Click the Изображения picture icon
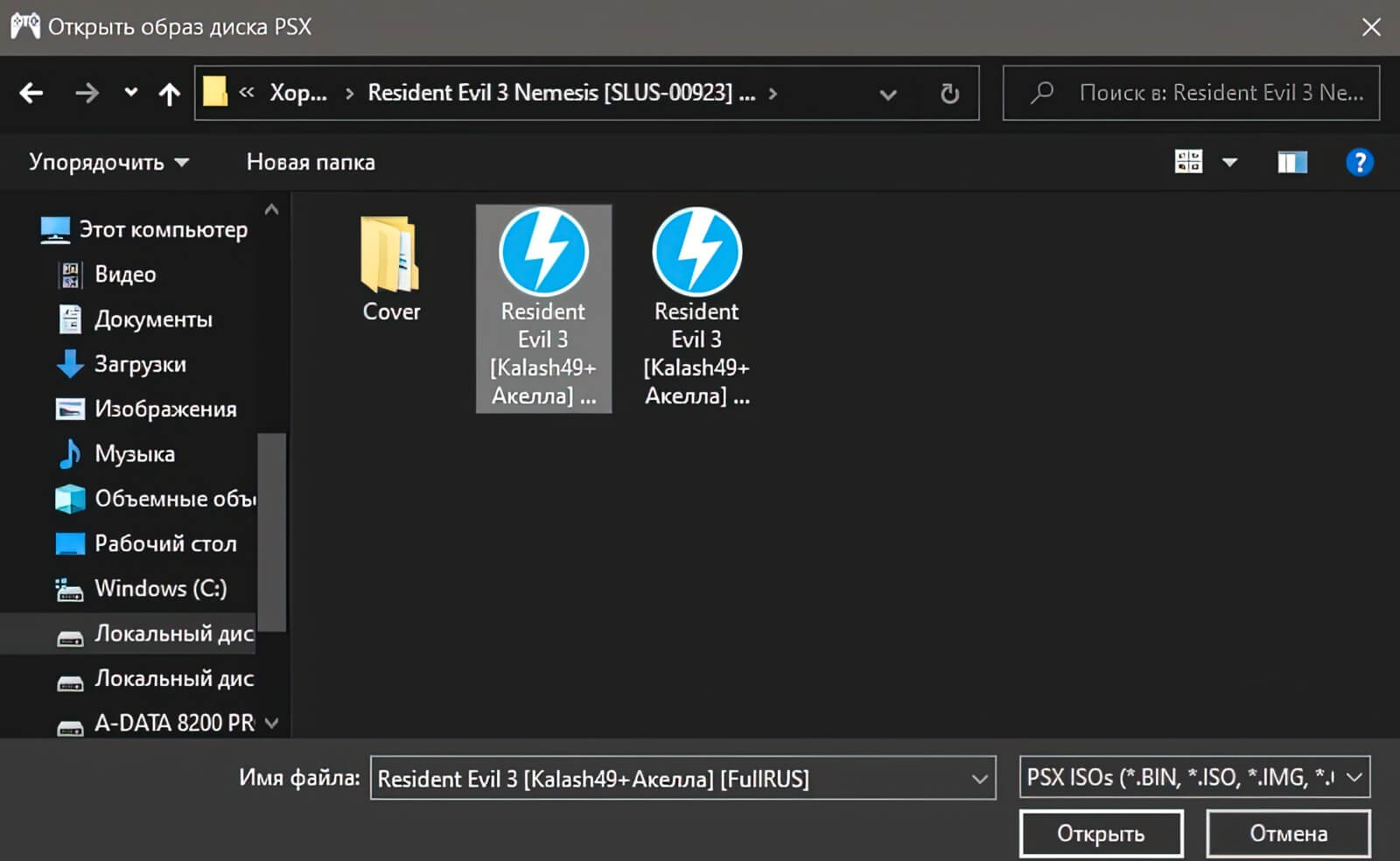Viewport: 1400px width, 861px height. coord(70,409)
